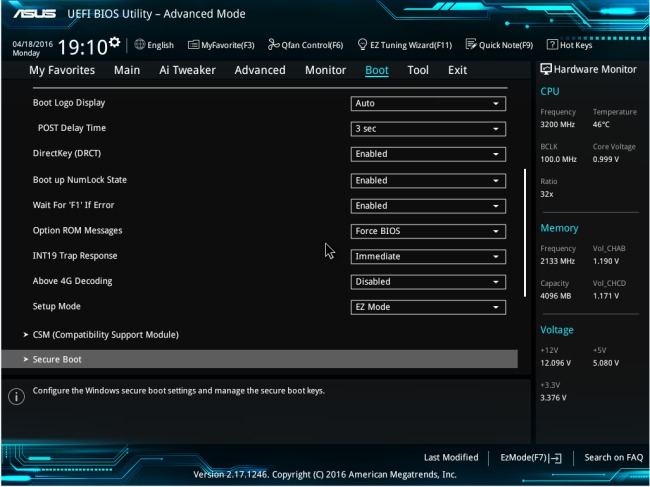Screen dimensions: 650x487
Task: Click memory capacity value 4096 MB
Action: coord(555,296)
